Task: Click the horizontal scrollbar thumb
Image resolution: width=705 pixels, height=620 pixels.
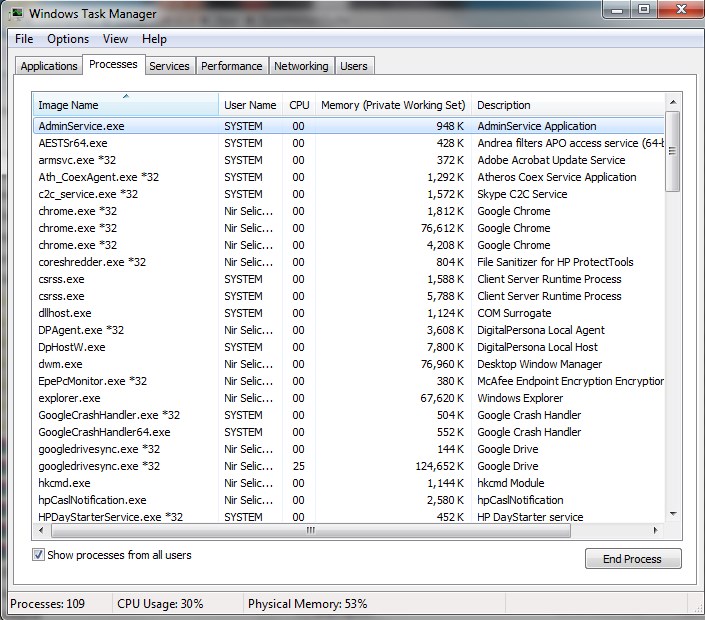Action: tap(311, 530)
